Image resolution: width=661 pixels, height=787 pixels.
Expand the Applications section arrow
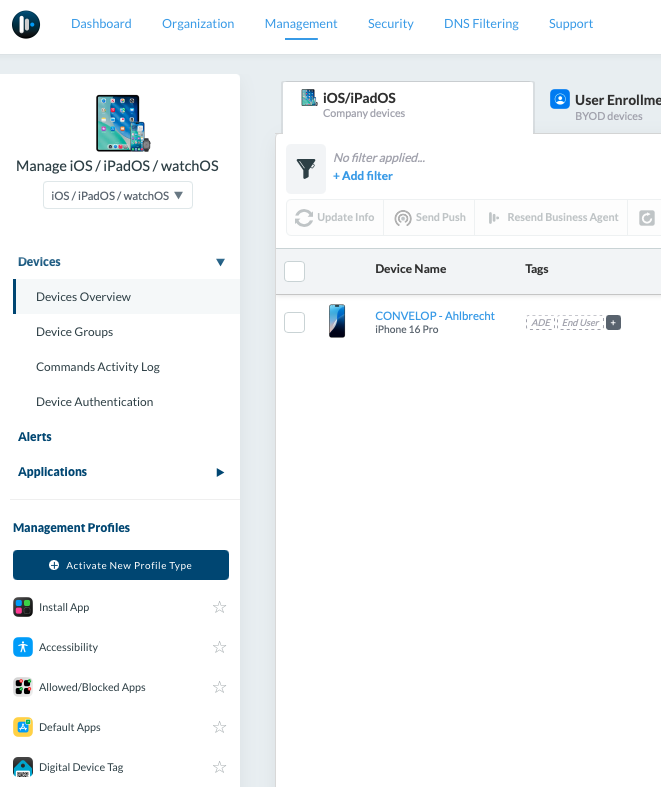point(220,472)
